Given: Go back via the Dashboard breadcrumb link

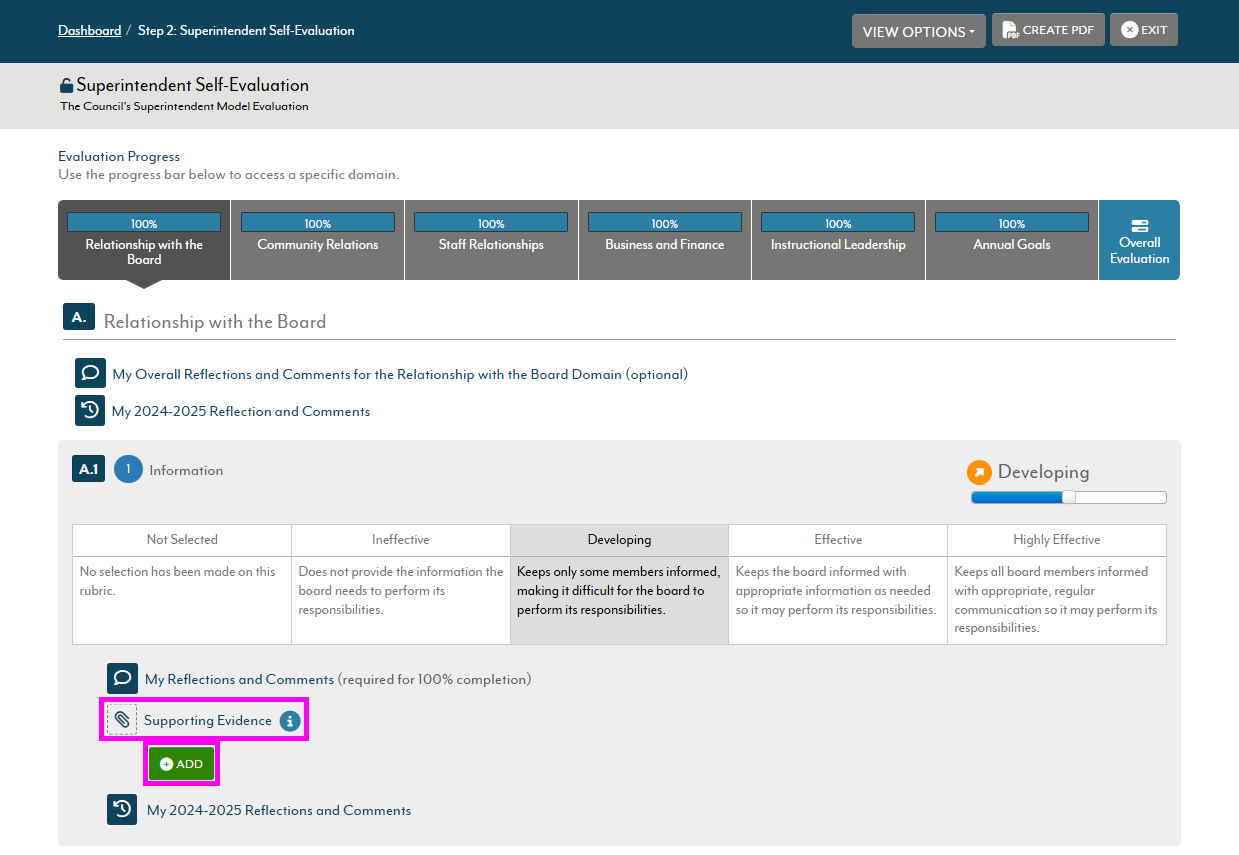Looking at the screenshot, I should click(x=89, y=30).
